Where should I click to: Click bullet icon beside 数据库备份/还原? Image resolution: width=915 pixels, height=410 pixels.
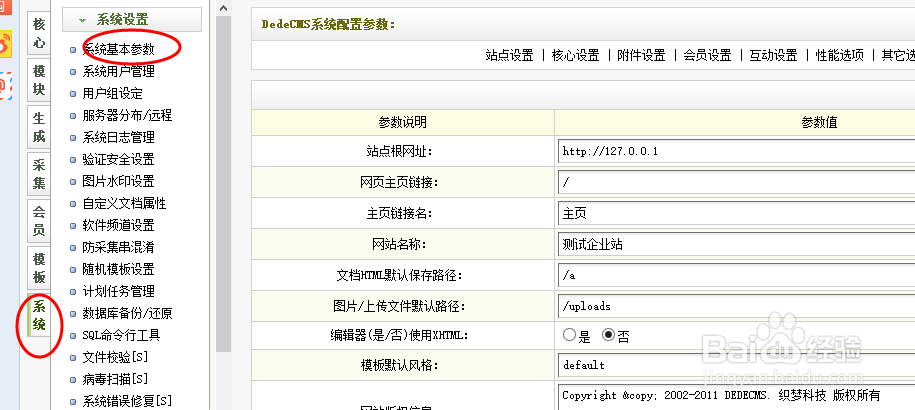[73, 314]
